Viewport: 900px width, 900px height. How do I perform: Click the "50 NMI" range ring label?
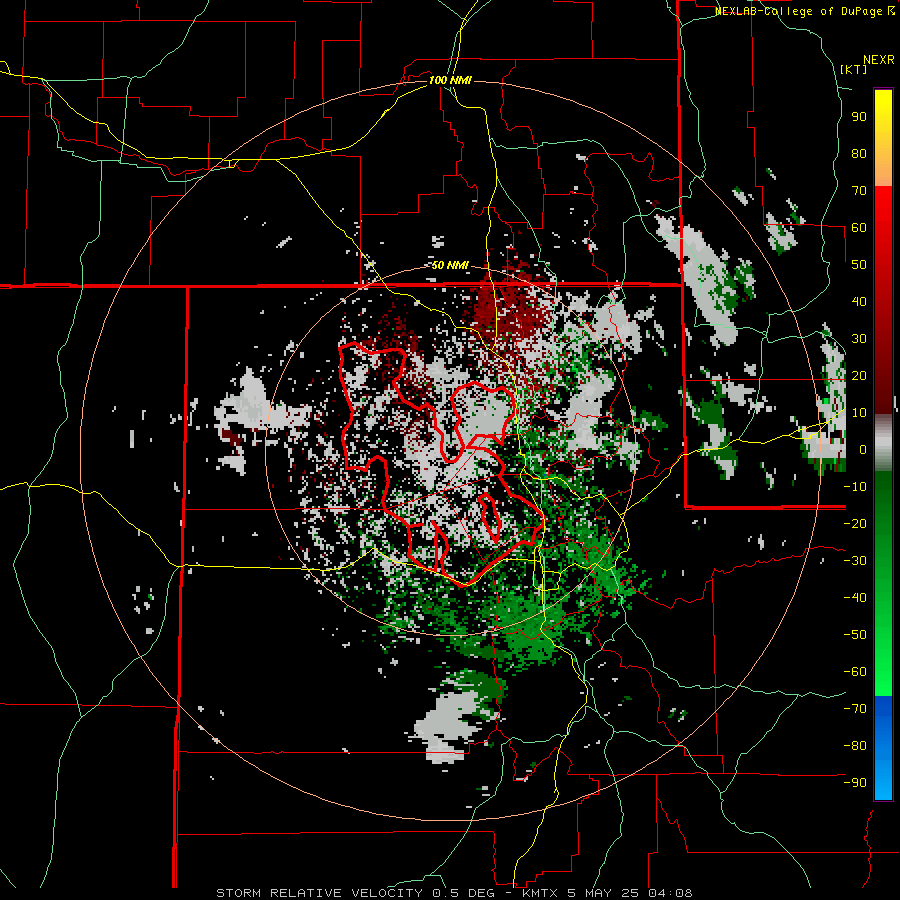pyautogui.click(x=450, y=265)
